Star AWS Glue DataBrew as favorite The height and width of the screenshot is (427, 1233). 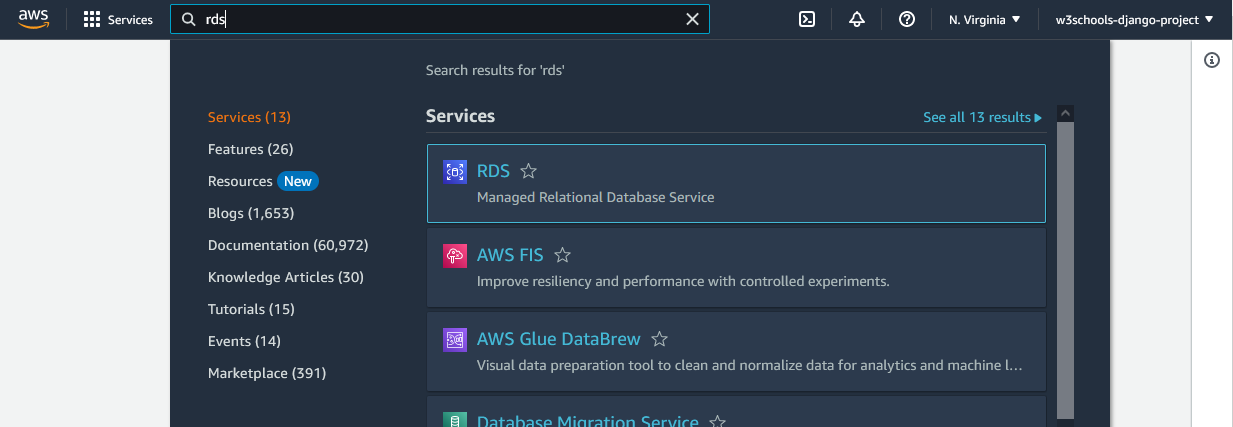point(660,340)
